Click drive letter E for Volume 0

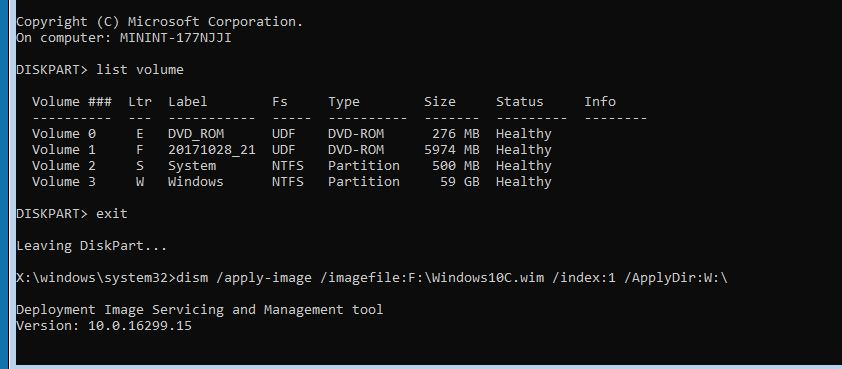coord(140,134)
